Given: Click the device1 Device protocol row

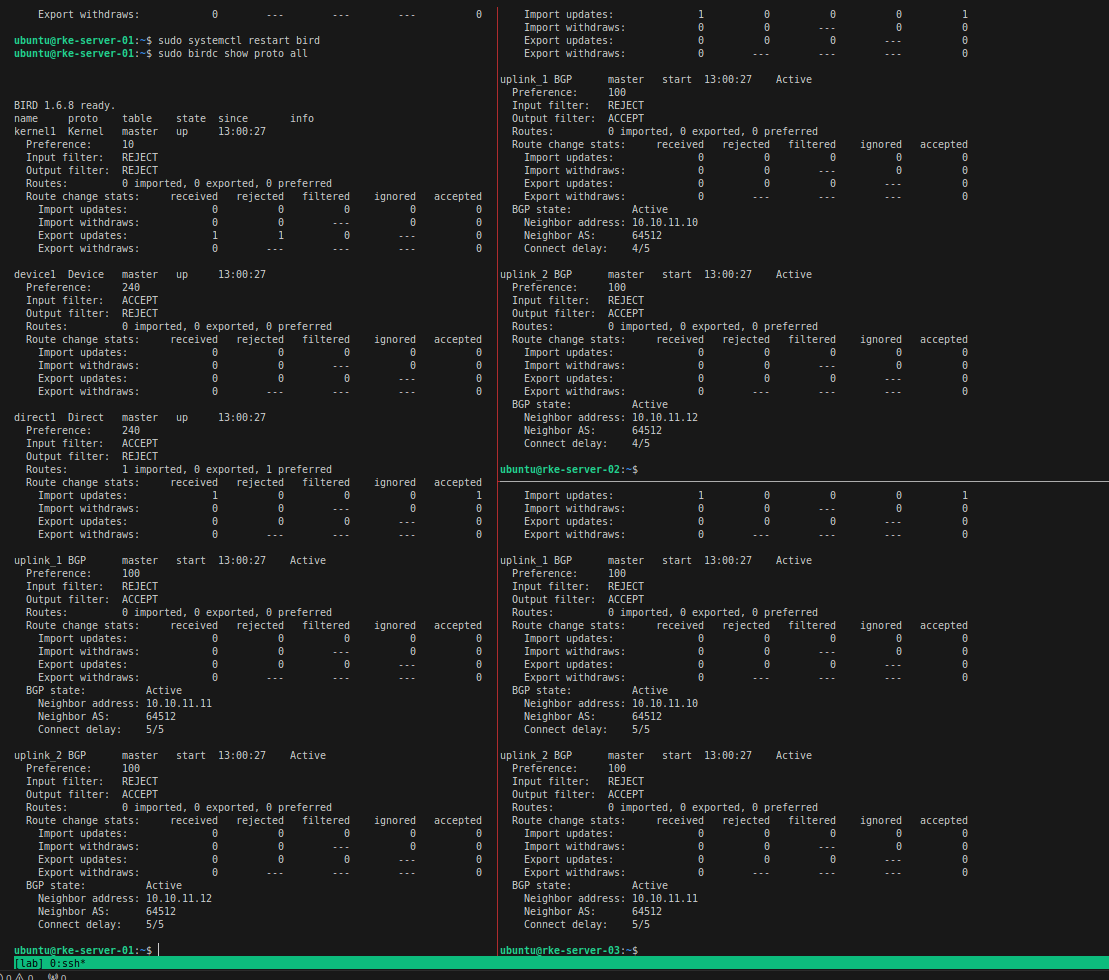Looking at the screenshot, I should point(140,274).
